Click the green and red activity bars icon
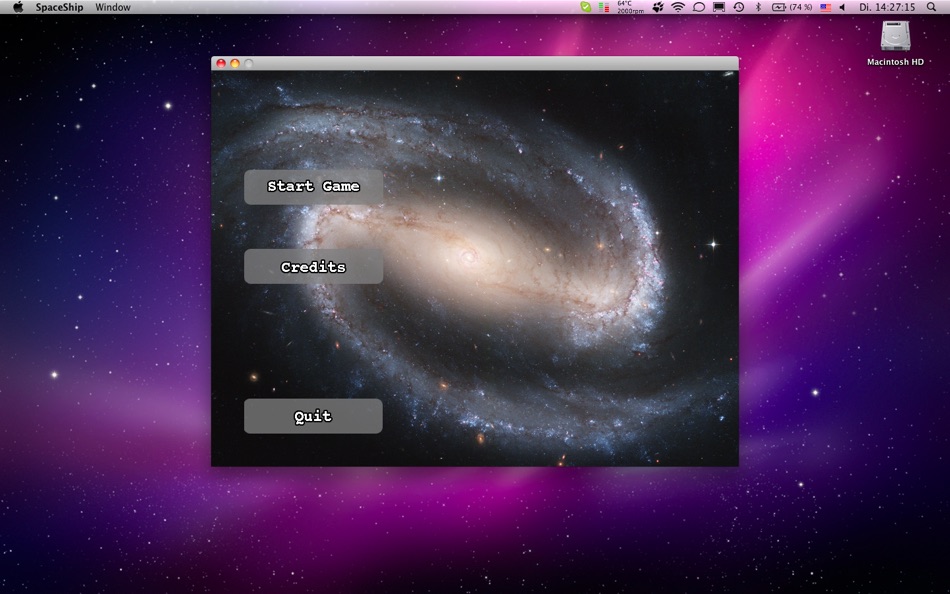The height and width of the screenshot is (594, 950). coord(604,7)
